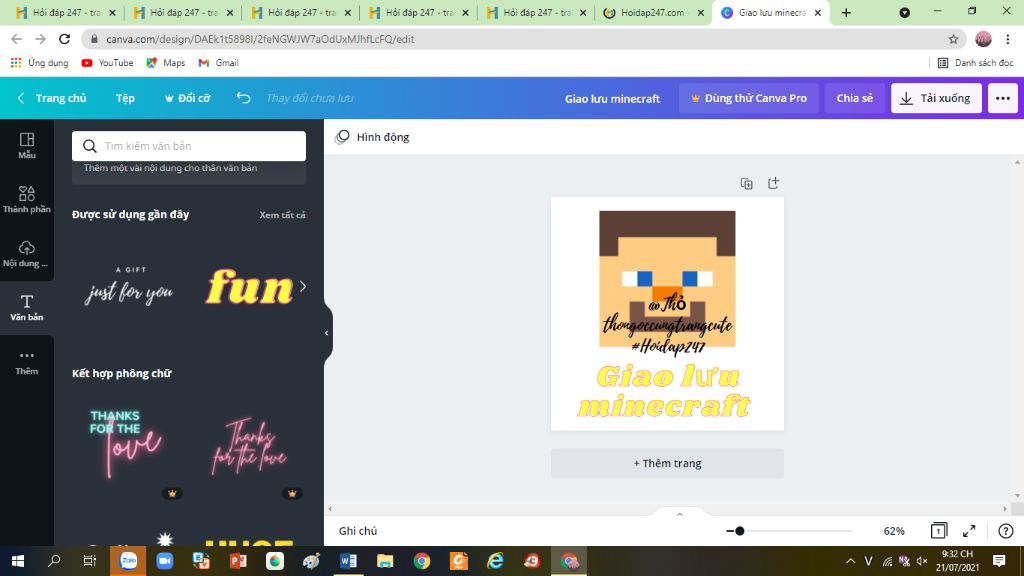The image size is (1024, 576).
Task: Click the Tìm kiếm văn bản search field
Action: click(x=189, y=146)
